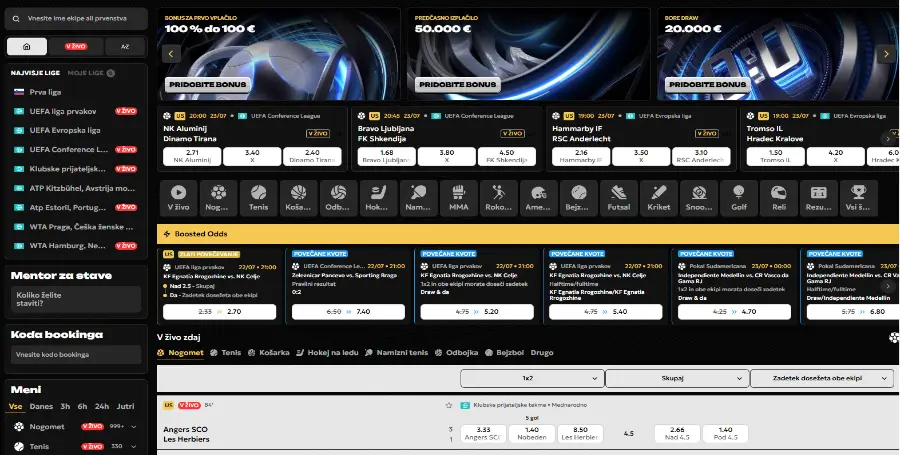Focus the team search field
The height and width of the screenshot is (455, 900).
coord(76,18)
